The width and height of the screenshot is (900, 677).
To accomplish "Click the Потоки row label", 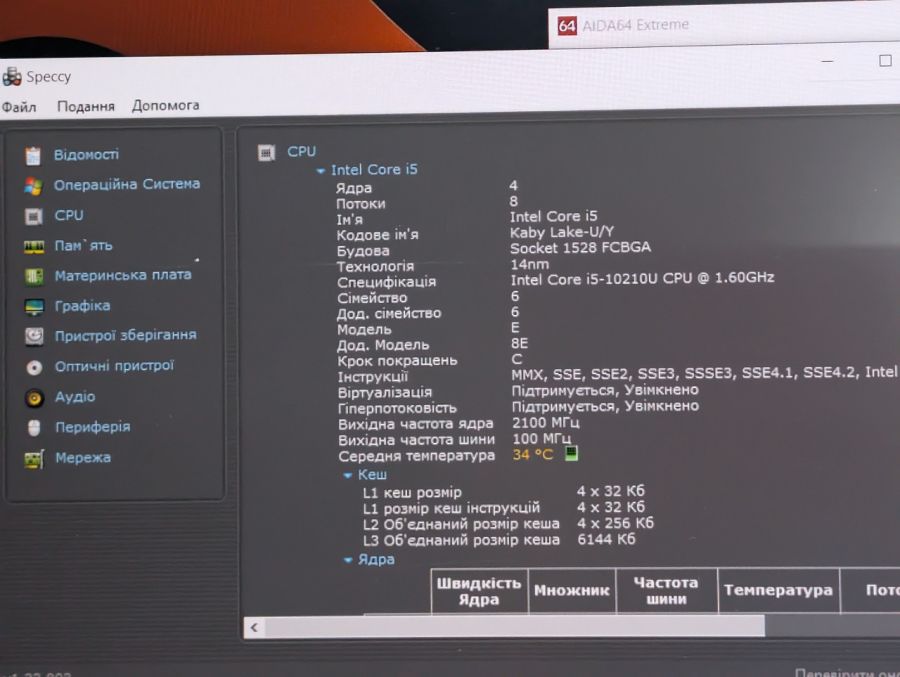I will tap(360, 204).
